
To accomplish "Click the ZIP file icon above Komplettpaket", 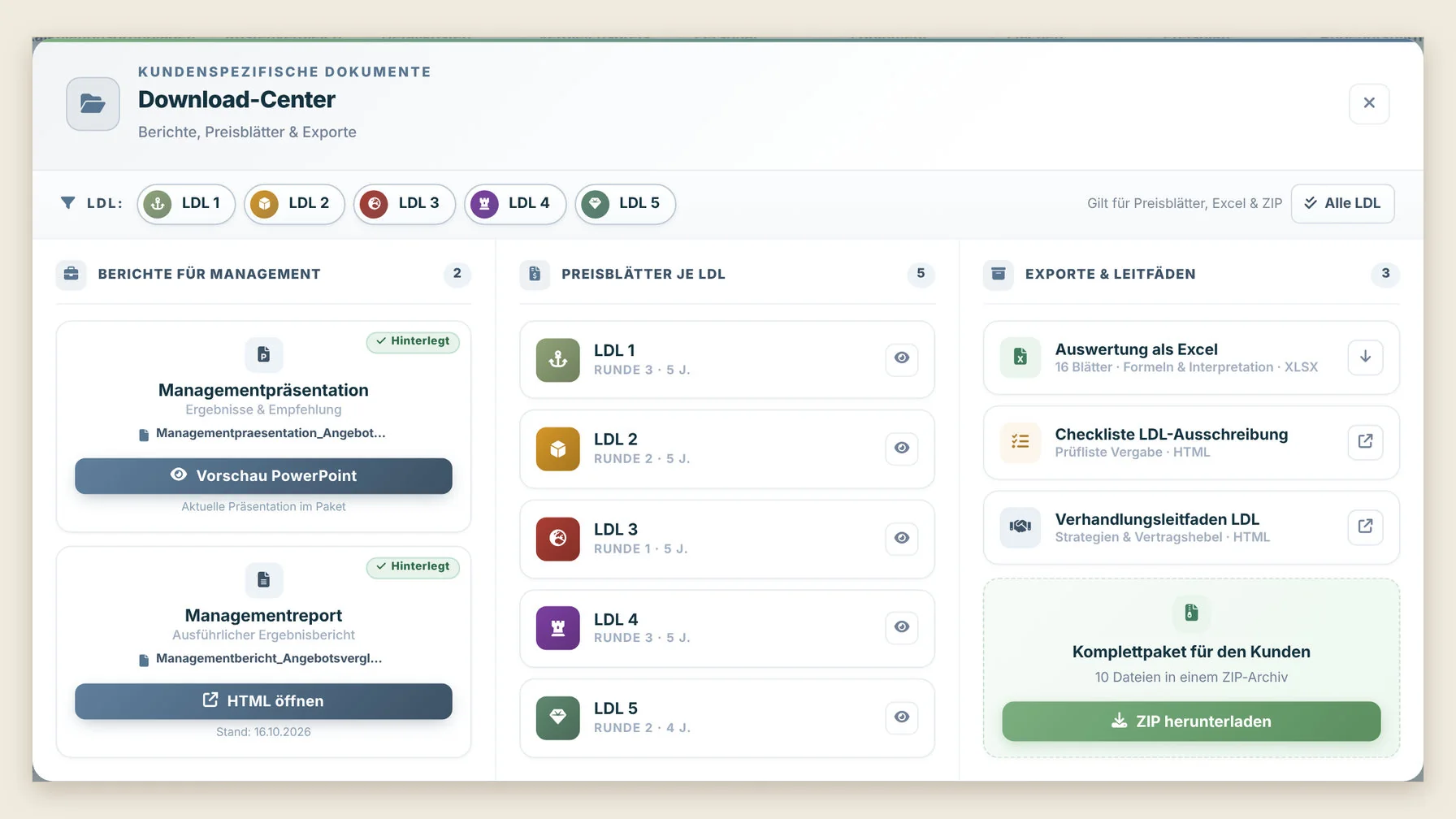I will [x=1191, y=612].
